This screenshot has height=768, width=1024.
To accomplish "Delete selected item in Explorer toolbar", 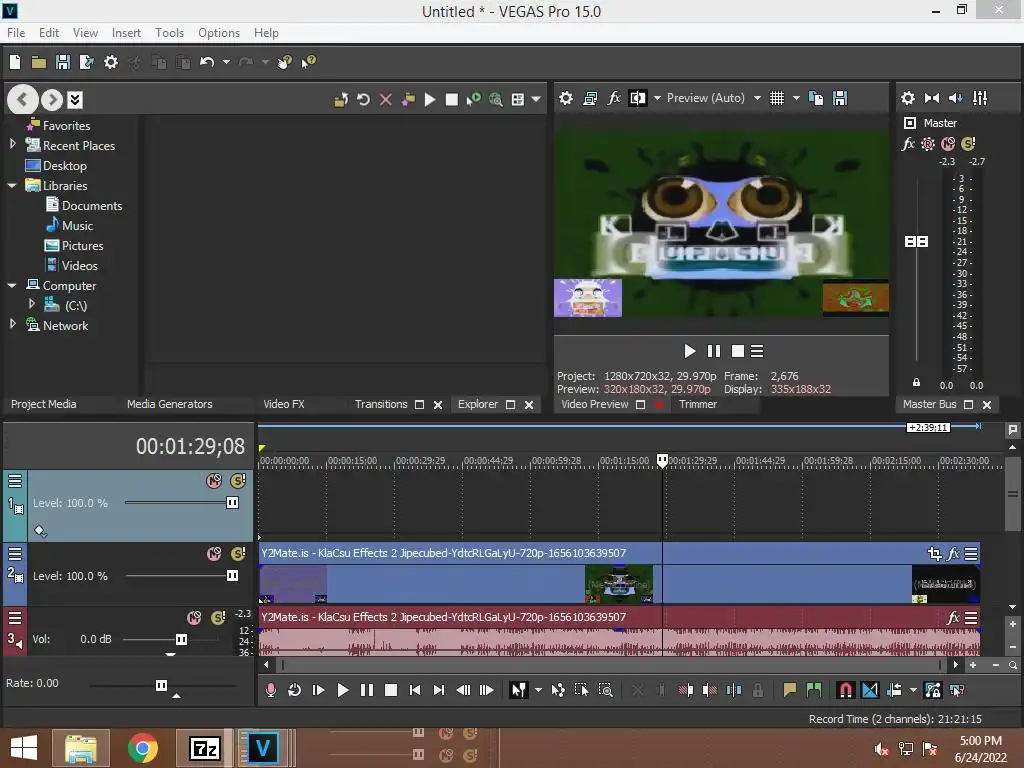I will 386,99.
